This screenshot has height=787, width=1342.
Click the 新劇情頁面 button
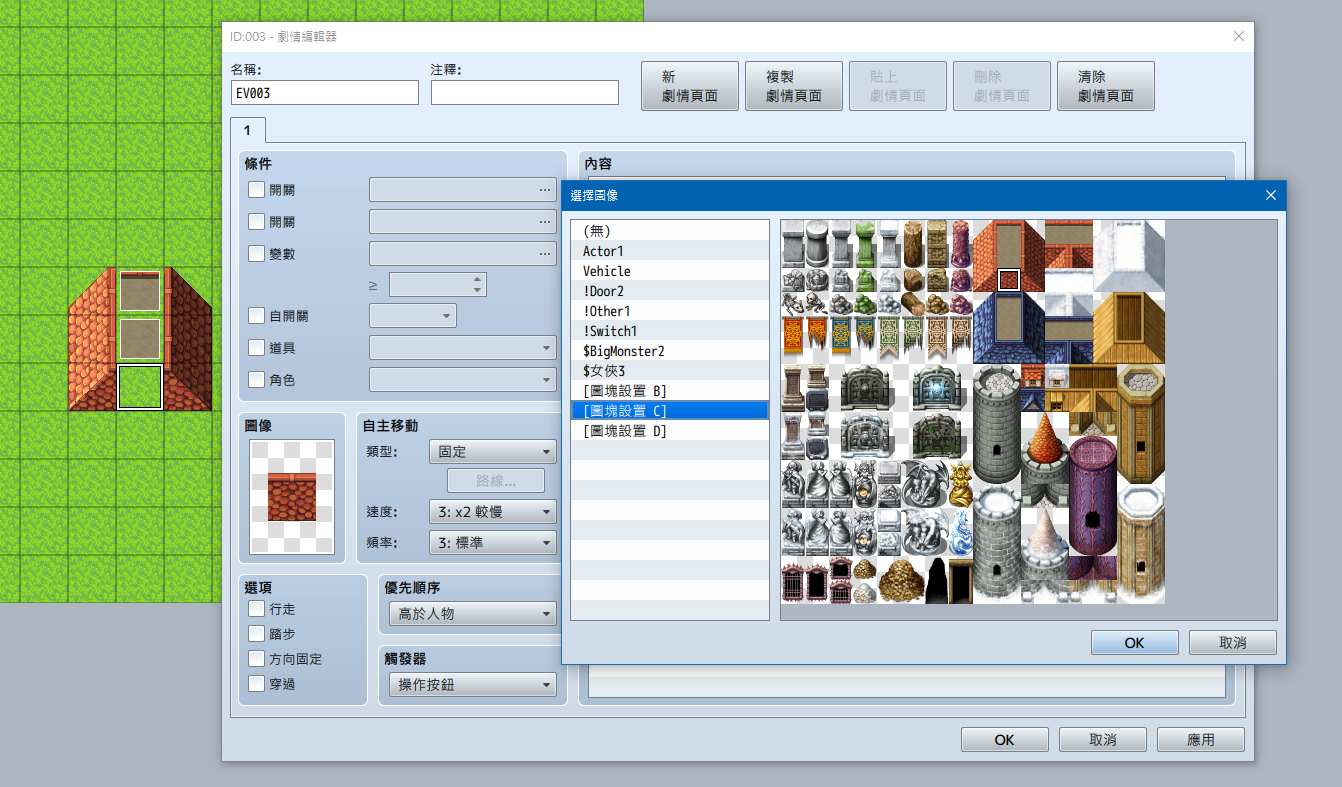(x=690, y=87)
